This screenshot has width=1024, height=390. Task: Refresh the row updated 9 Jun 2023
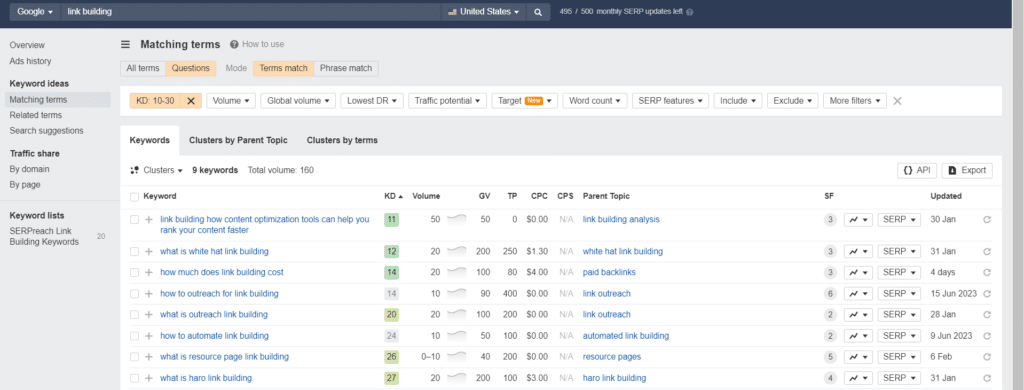click(987, 336)
